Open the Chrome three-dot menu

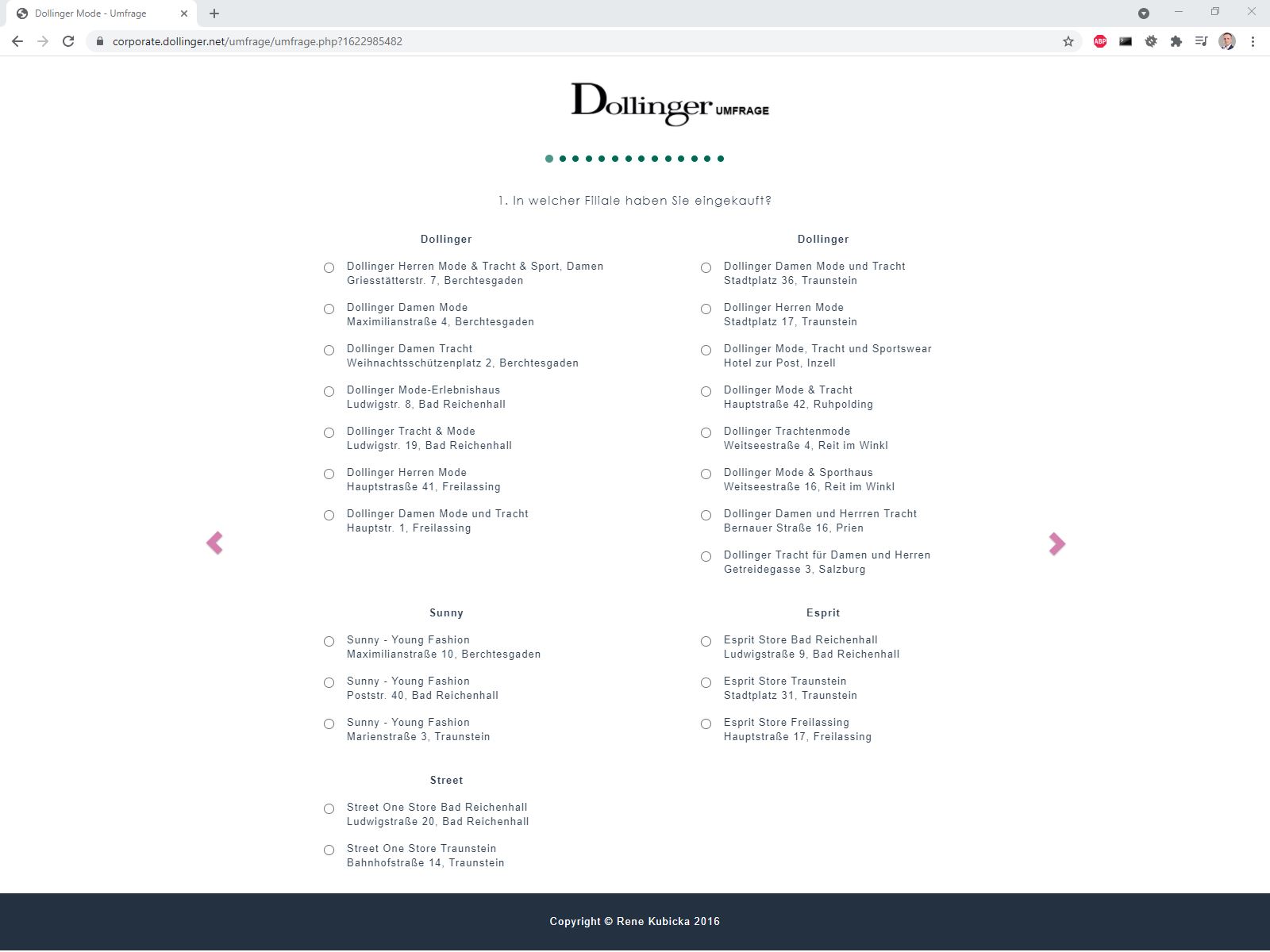pyautogui.click(x=1253, y=41)
